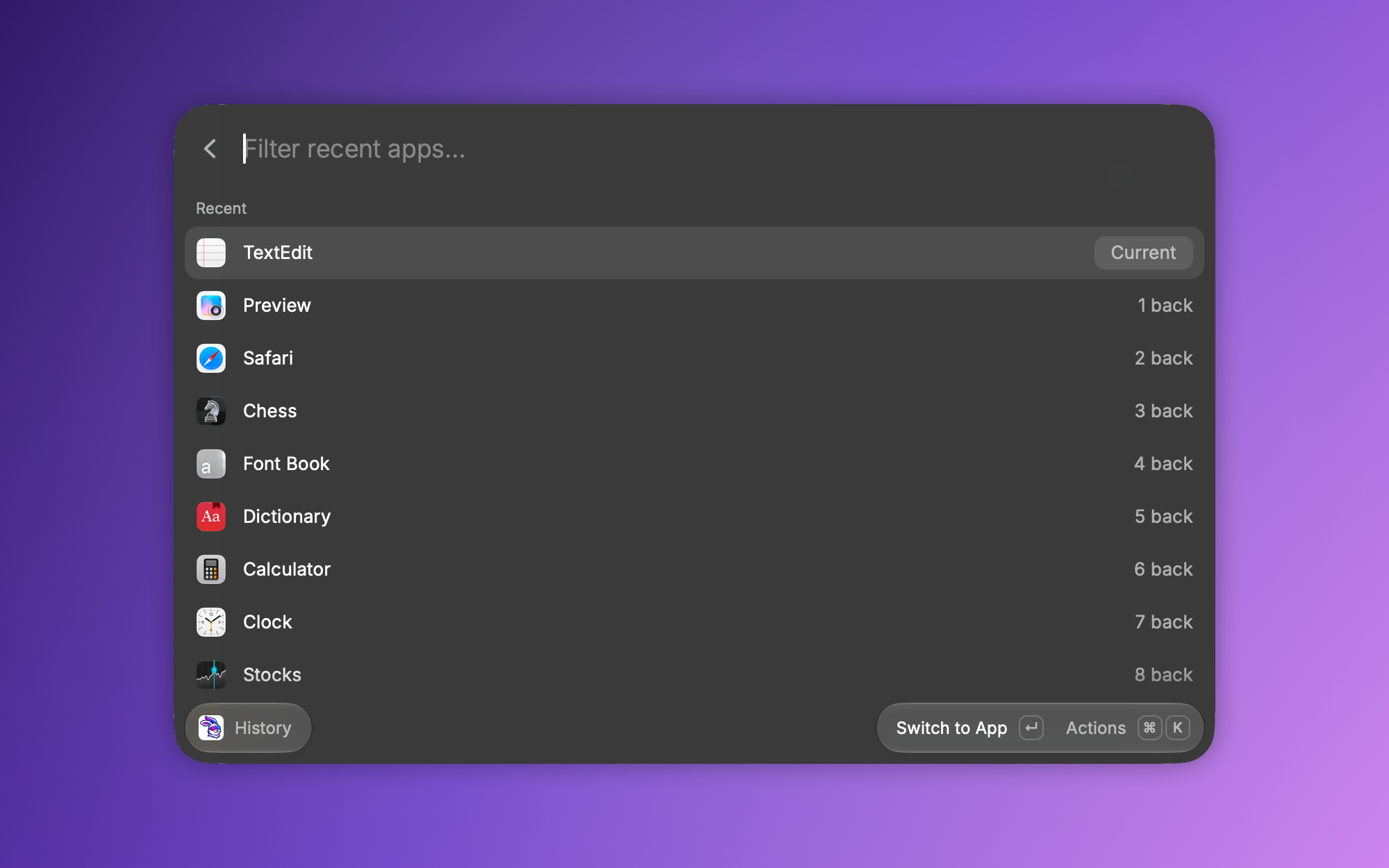Select Safari in recent list
Screen dimensions: 1389x868
[x=694, y=358]
